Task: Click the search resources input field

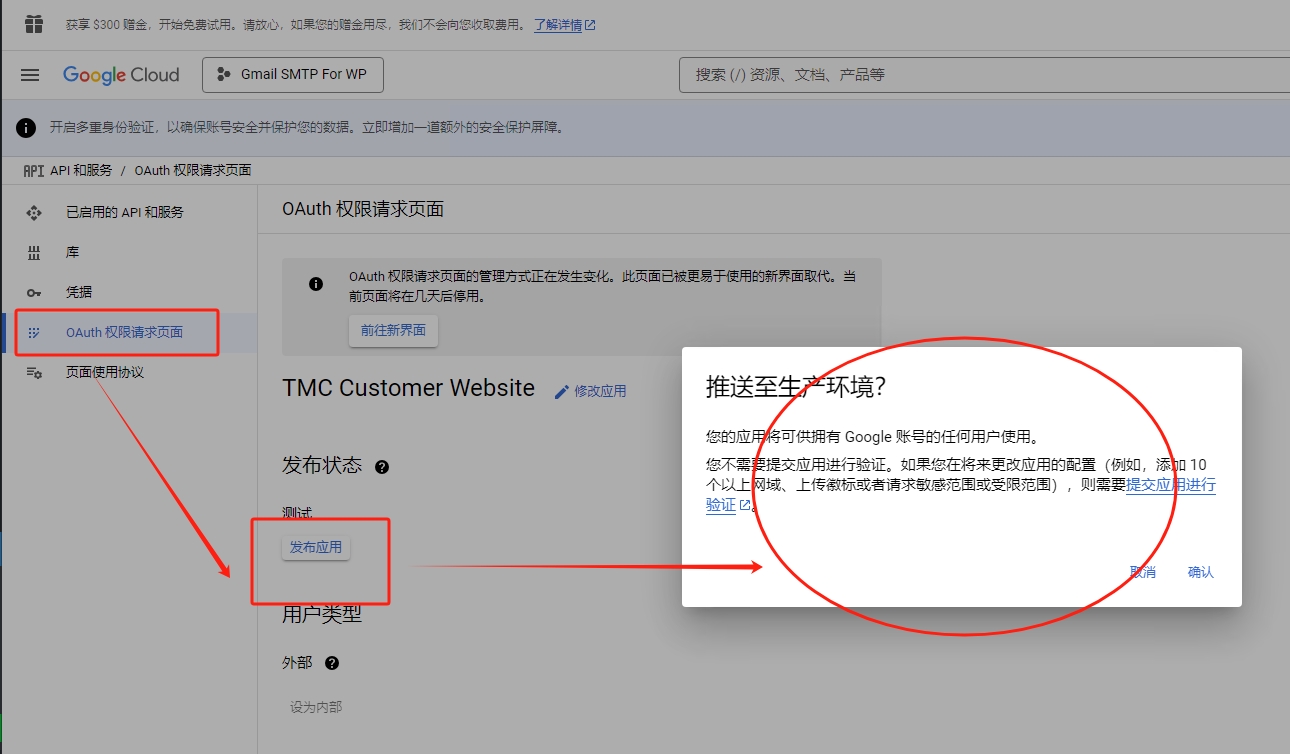Action: pyautogui.click(x=984, y=75)
